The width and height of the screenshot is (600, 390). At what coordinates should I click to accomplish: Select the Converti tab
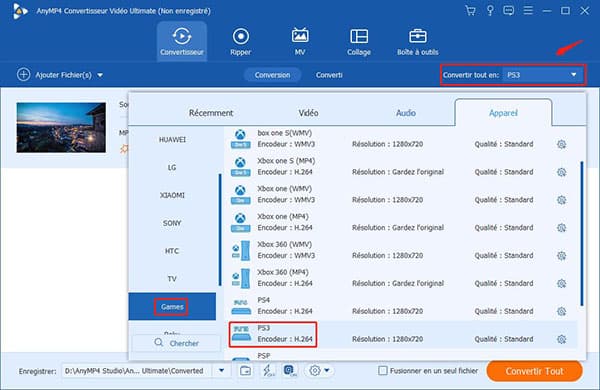(x=329, y=75)
